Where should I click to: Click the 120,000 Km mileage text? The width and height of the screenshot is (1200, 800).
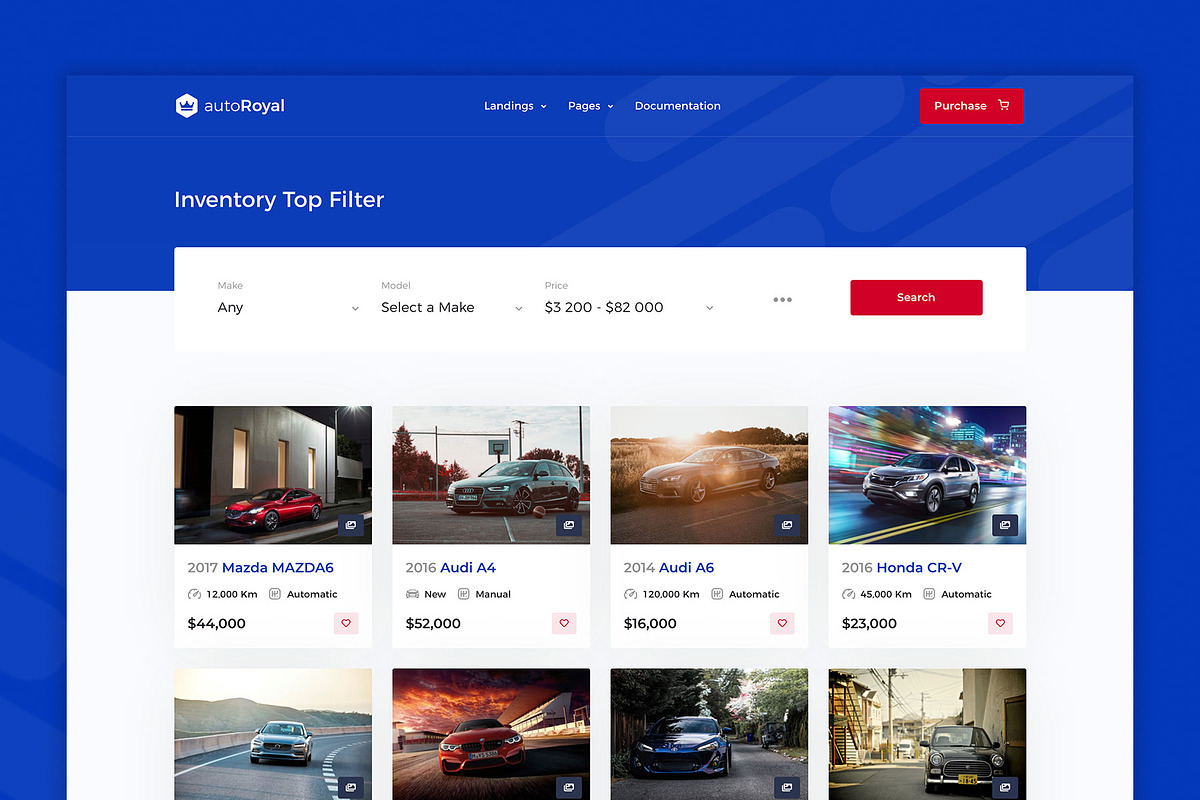[671, 594]
